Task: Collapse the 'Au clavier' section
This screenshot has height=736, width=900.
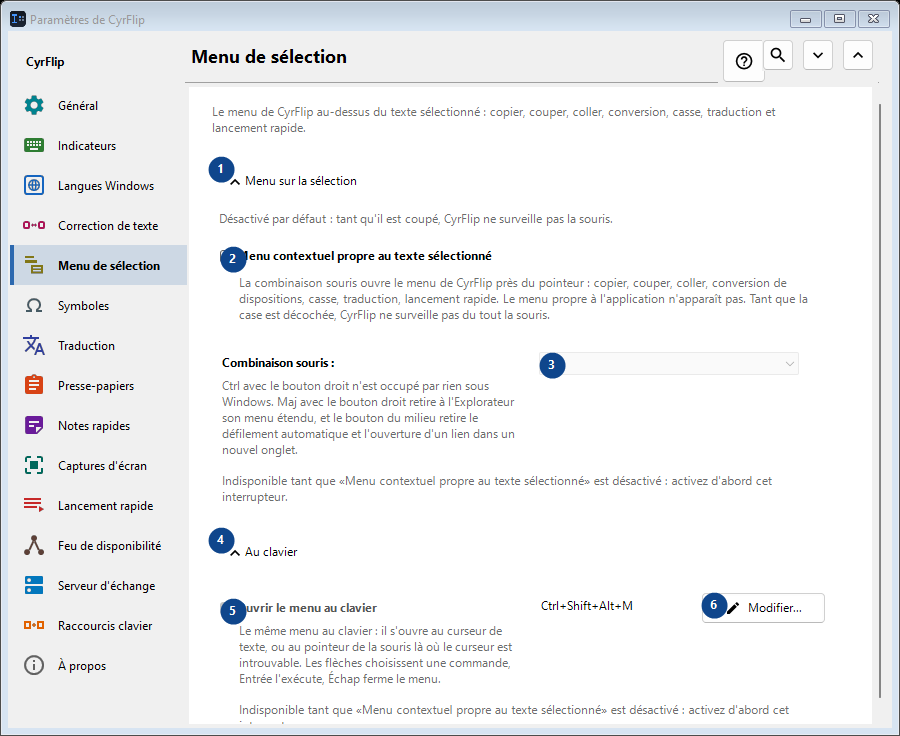Action: pos(235,552)
